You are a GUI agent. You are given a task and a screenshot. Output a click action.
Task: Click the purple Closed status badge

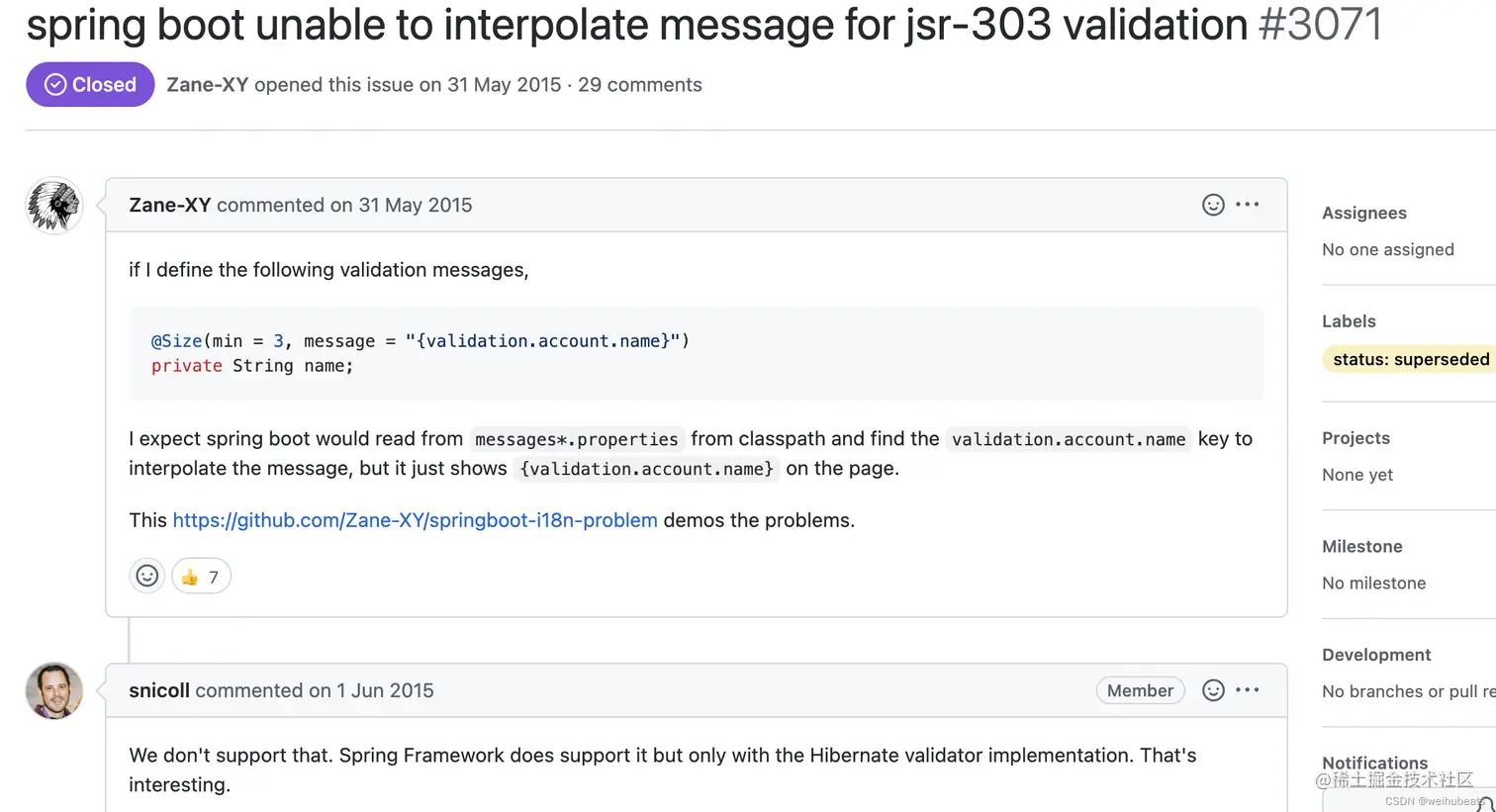[x=90, y=84]
